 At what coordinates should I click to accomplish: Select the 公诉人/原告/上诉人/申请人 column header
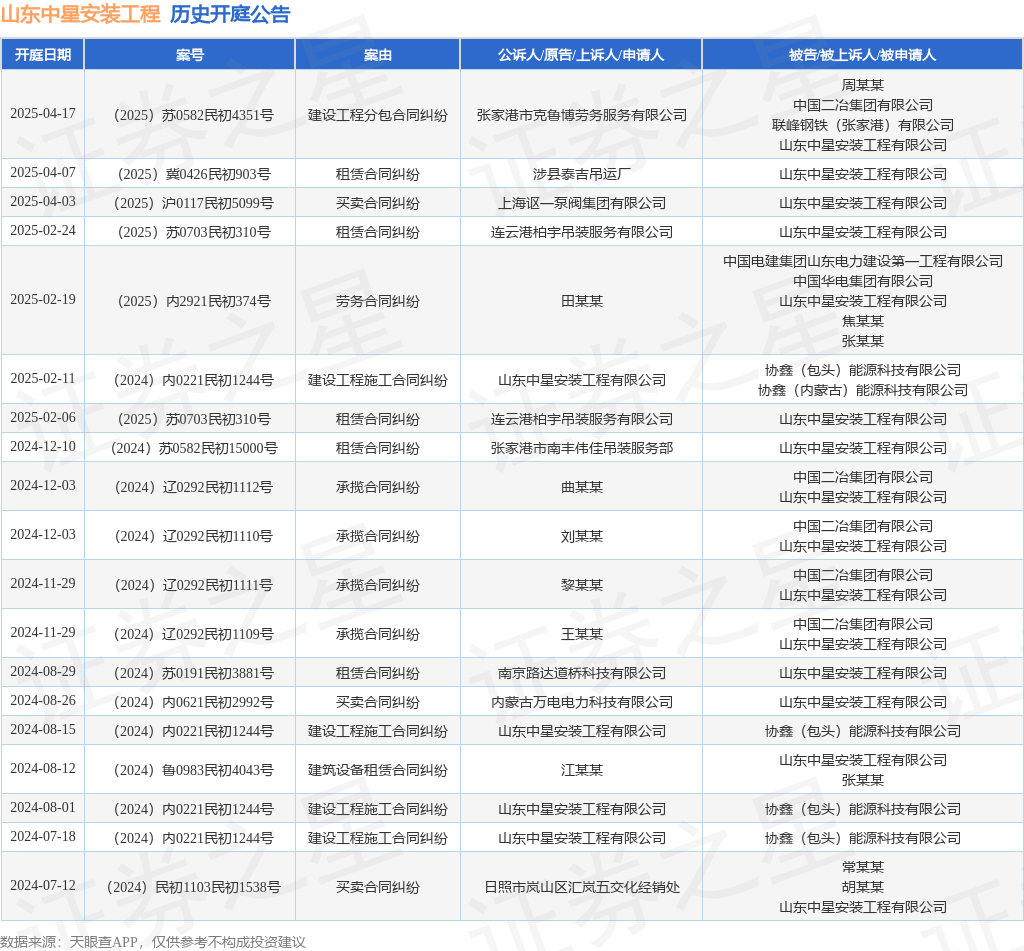(581, 55)
